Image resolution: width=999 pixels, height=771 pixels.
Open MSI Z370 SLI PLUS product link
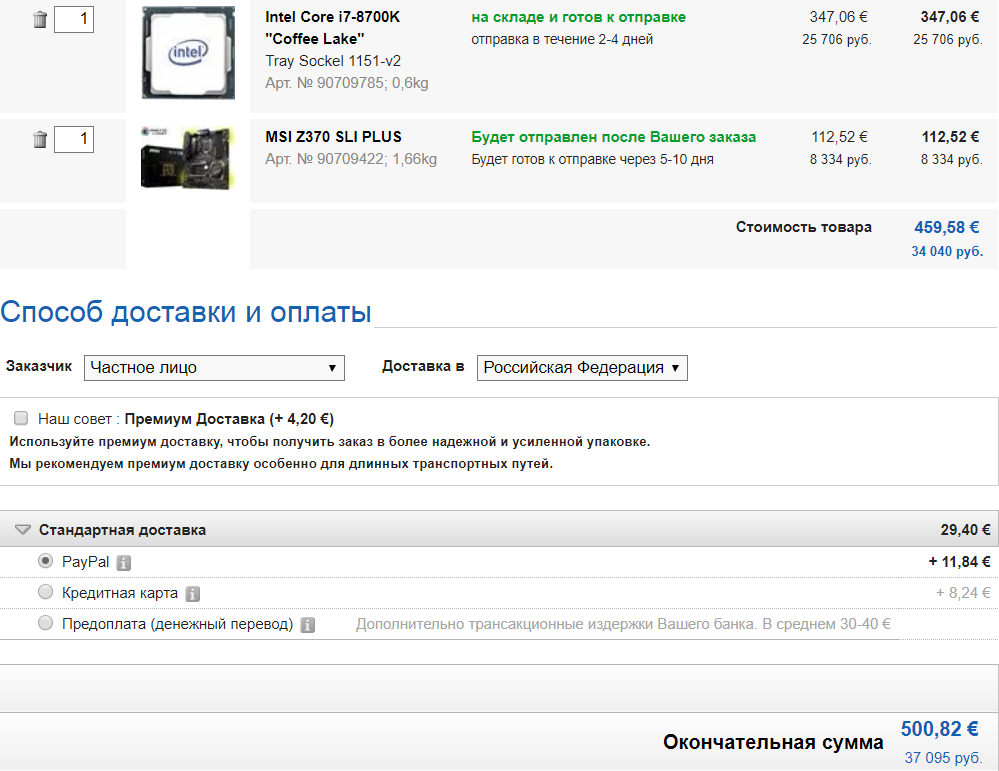coord(333,137)
